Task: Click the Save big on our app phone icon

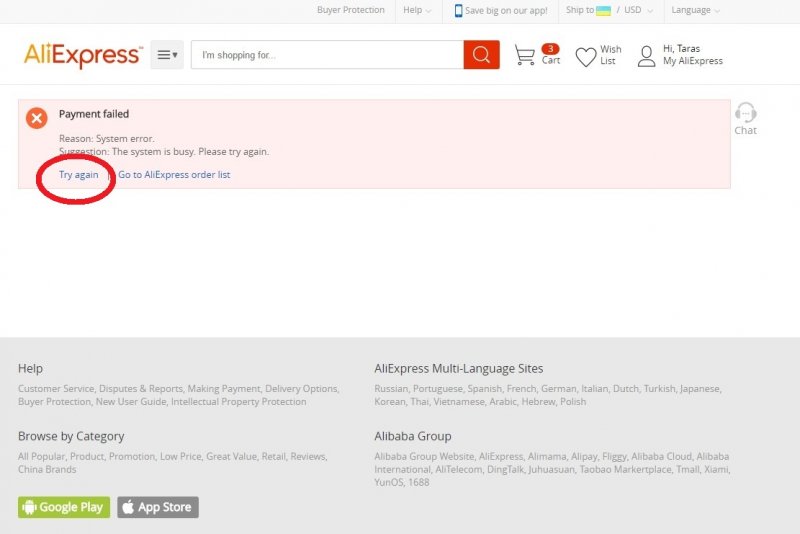Action: pos(458,11)
